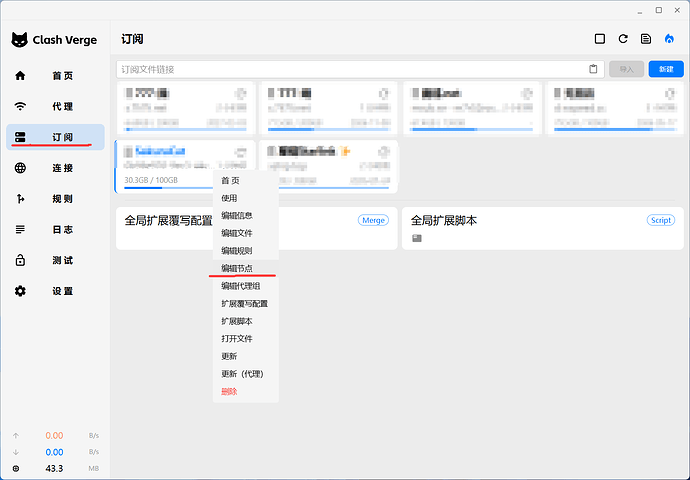Choose 扩展覆写配置 in the context menu
The height and width of the screenshot is (480, 690).
click(246, 304)
